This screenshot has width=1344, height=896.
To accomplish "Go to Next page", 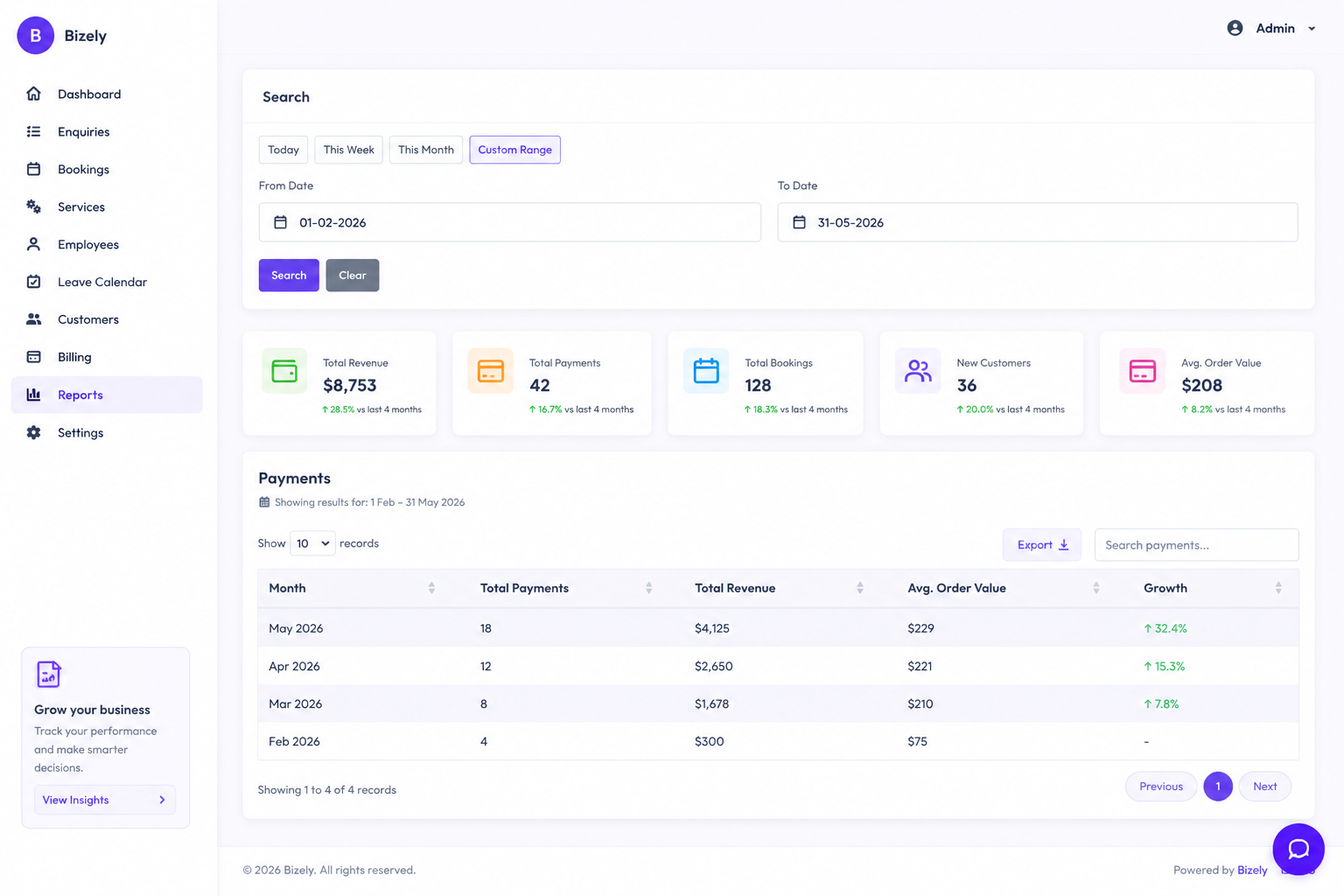I will (x=1265, y=787).
